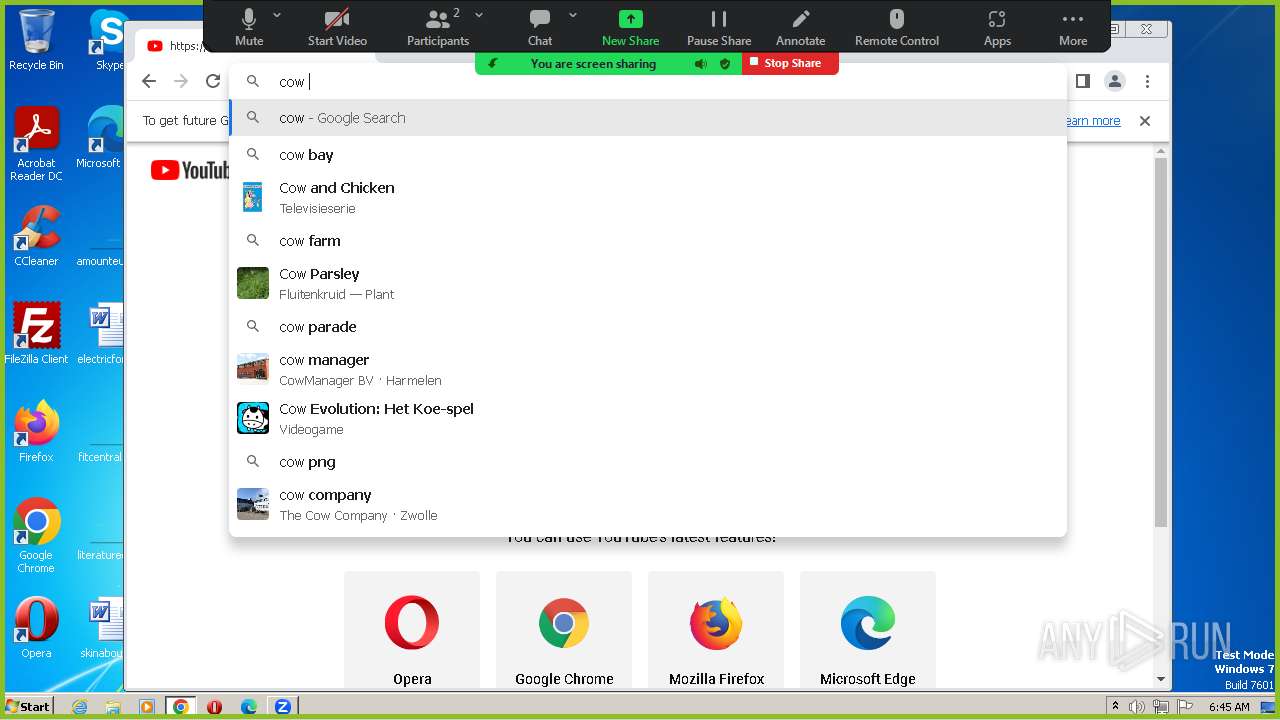Click shared audio speaker icon in sharing bar
The image size is (1280, 720).
tap(701, 64)
